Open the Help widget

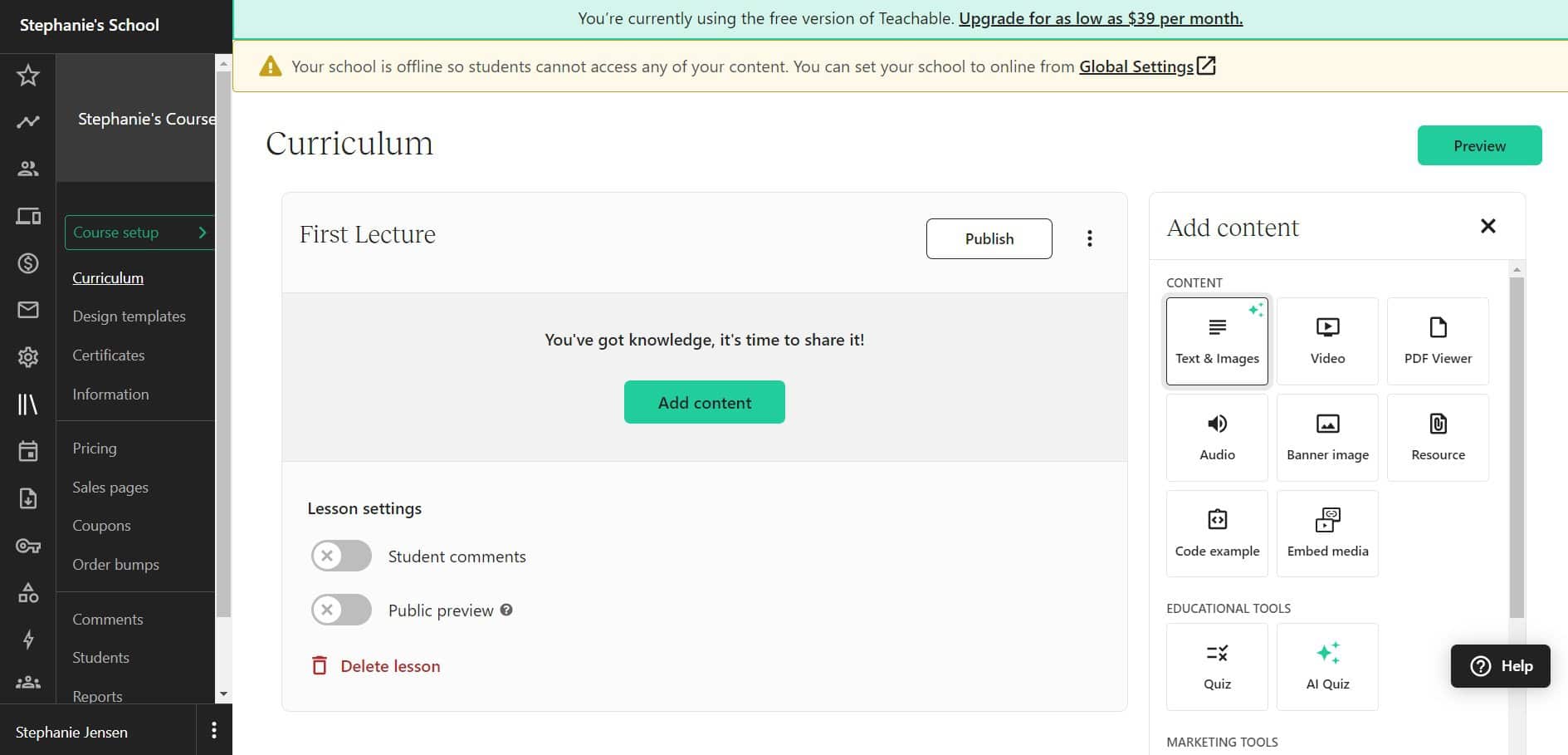tap(1500, 666)
